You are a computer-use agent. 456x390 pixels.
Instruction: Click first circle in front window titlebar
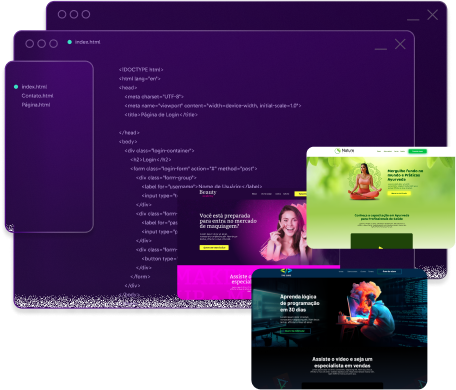point(30,44)
